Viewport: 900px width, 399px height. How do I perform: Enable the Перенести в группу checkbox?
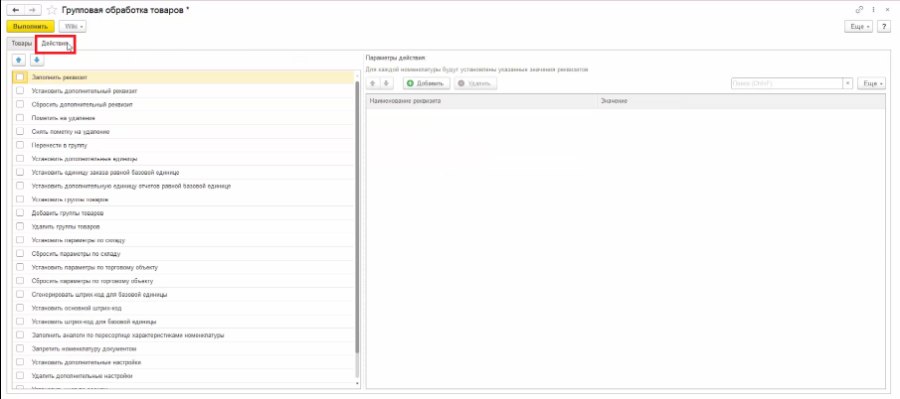[21, 145]
